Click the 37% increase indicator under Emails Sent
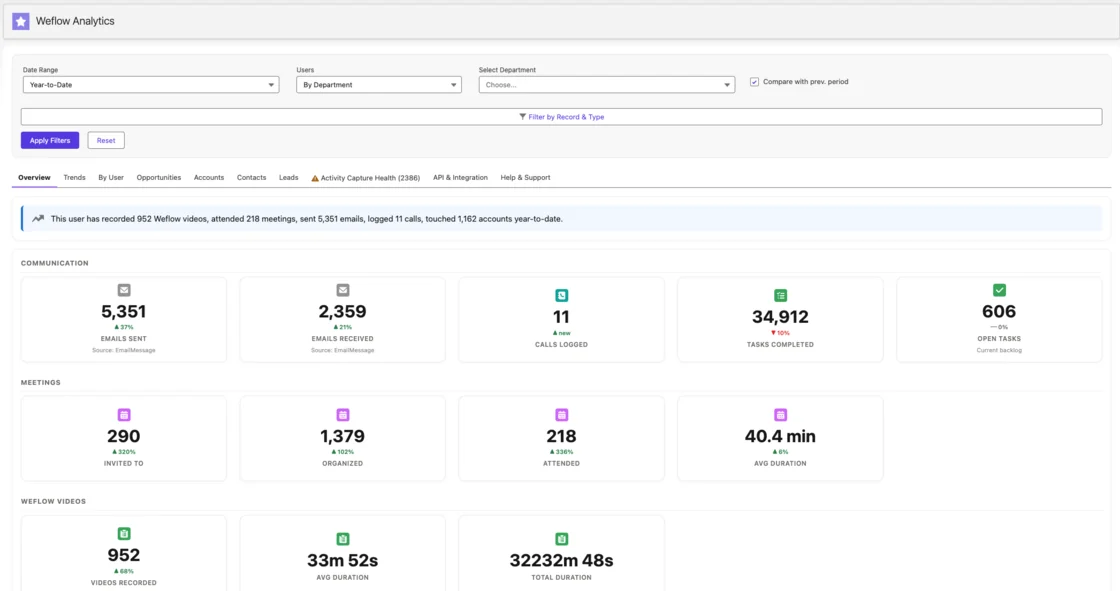Screen dimensions: 1120x591 point(124,327)
